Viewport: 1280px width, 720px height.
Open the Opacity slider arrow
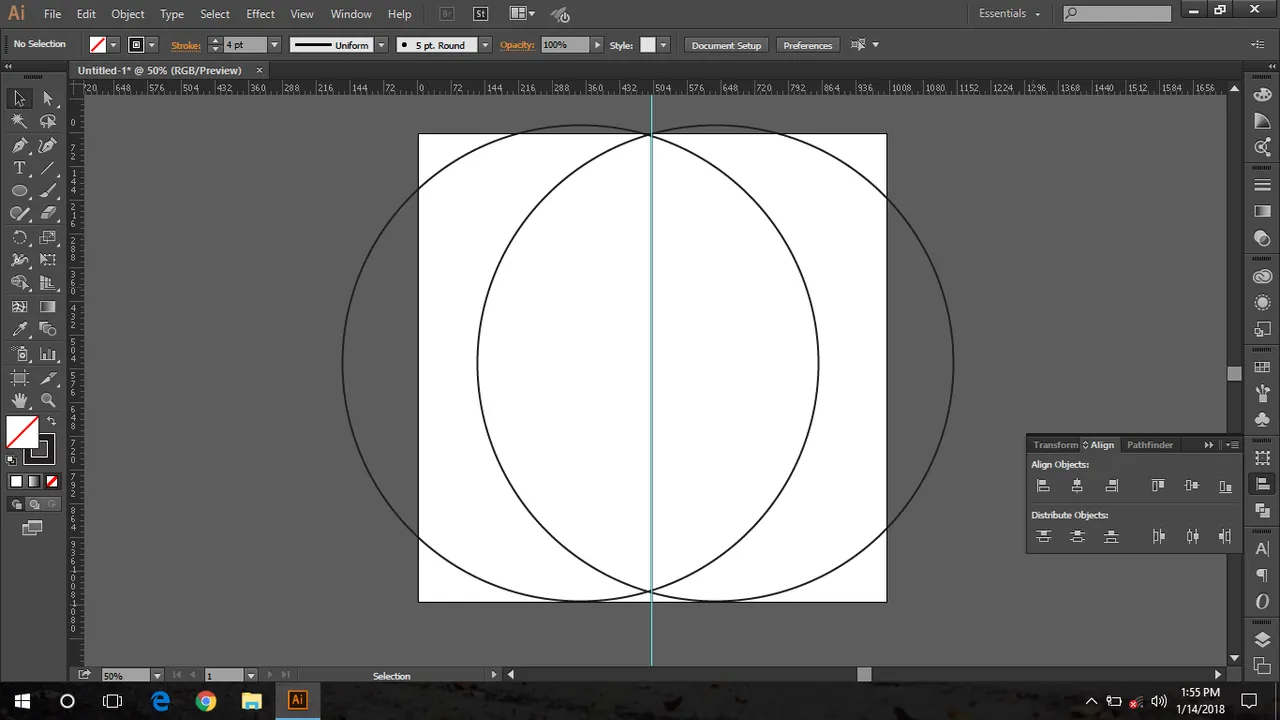pos(598,45)
